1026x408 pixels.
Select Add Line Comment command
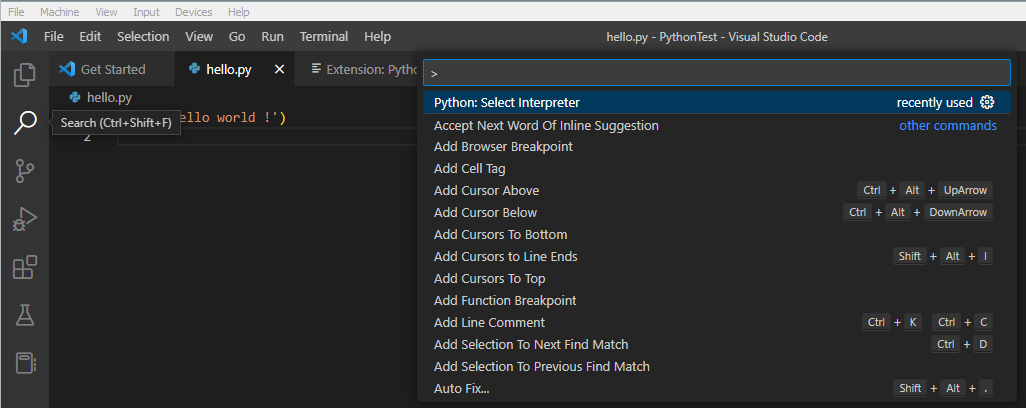716,322
